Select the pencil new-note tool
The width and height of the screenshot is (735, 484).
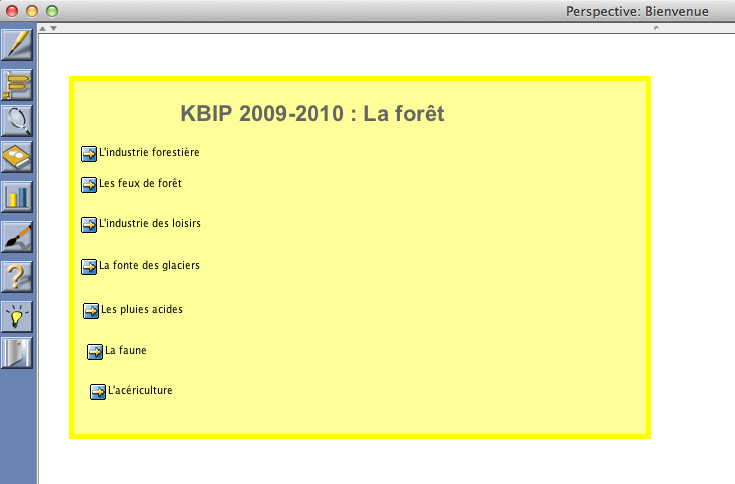18,45
